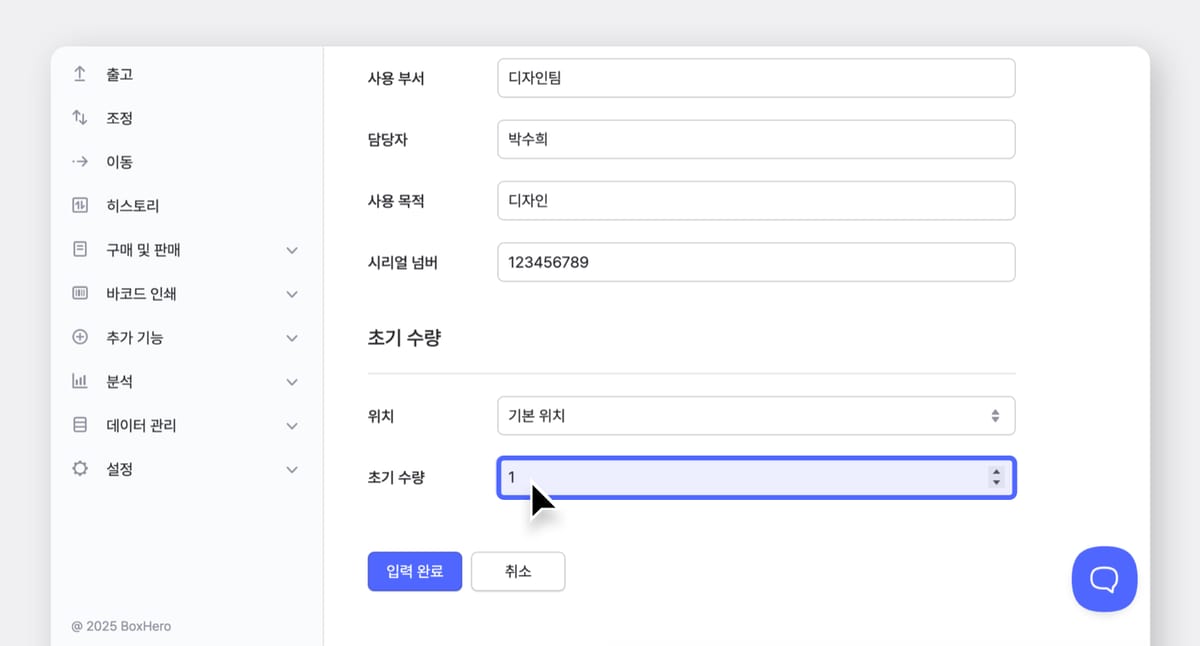Image resolution: width=1200 pixels, height=646 pixels.
Task: Click the 설정 gear icon
Action: tap(79, 469)
